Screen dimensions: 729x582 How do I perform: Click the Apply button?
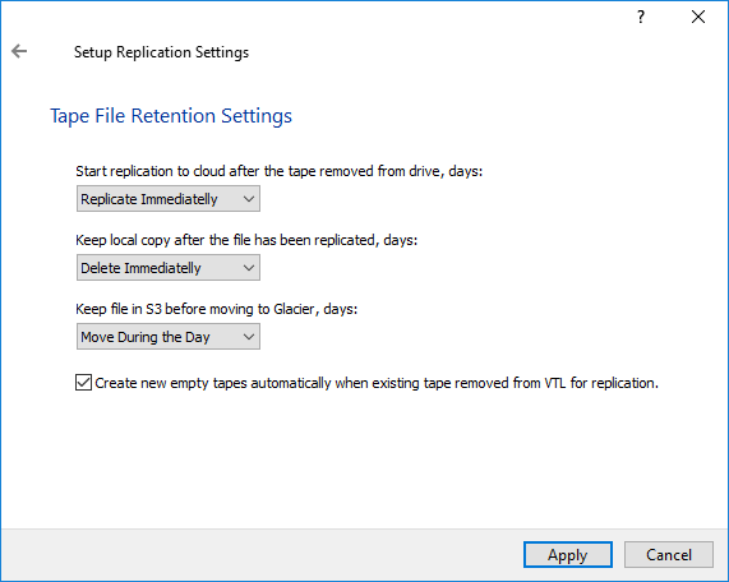(568, 555)
